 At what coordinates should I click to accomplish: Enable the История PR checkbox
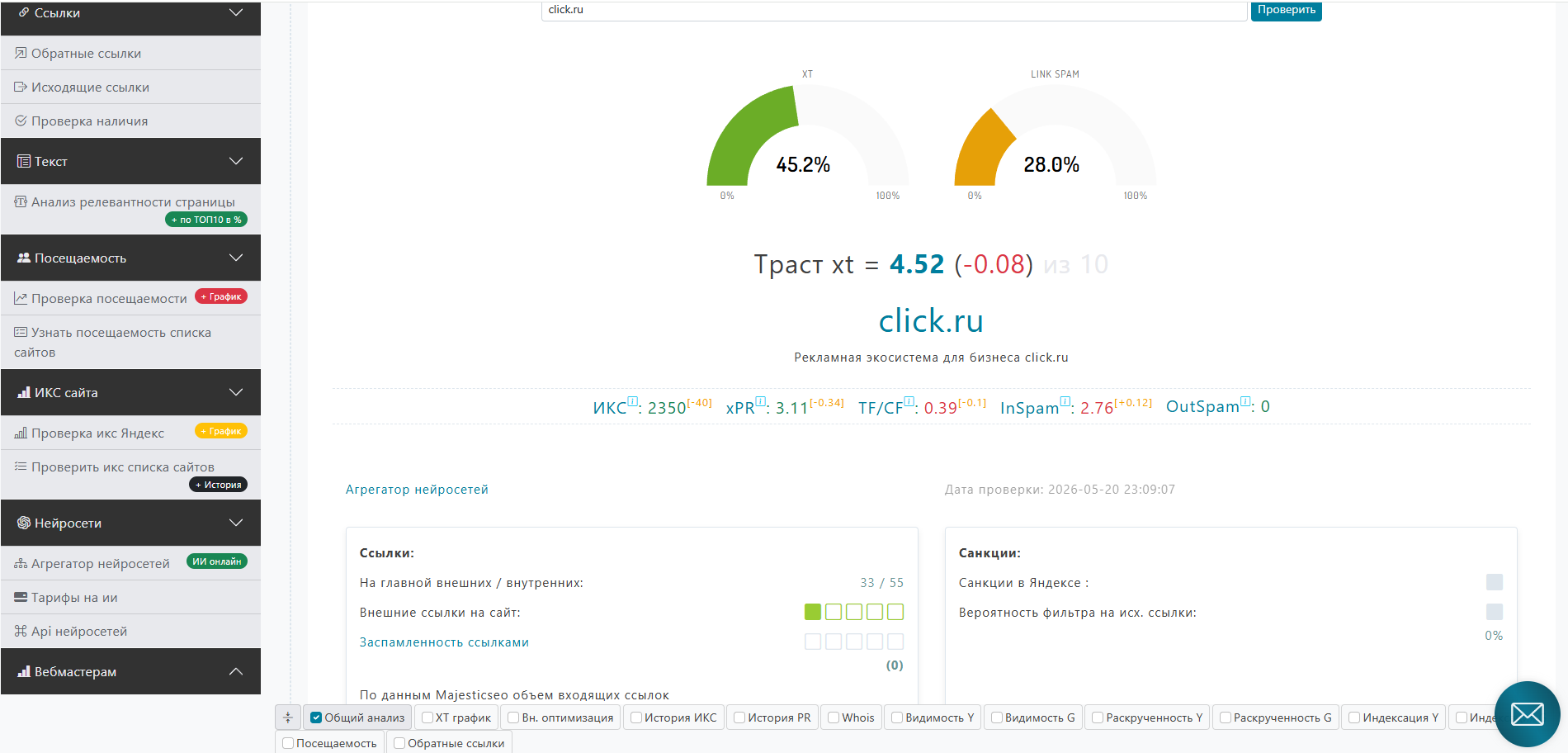point(739,717)
